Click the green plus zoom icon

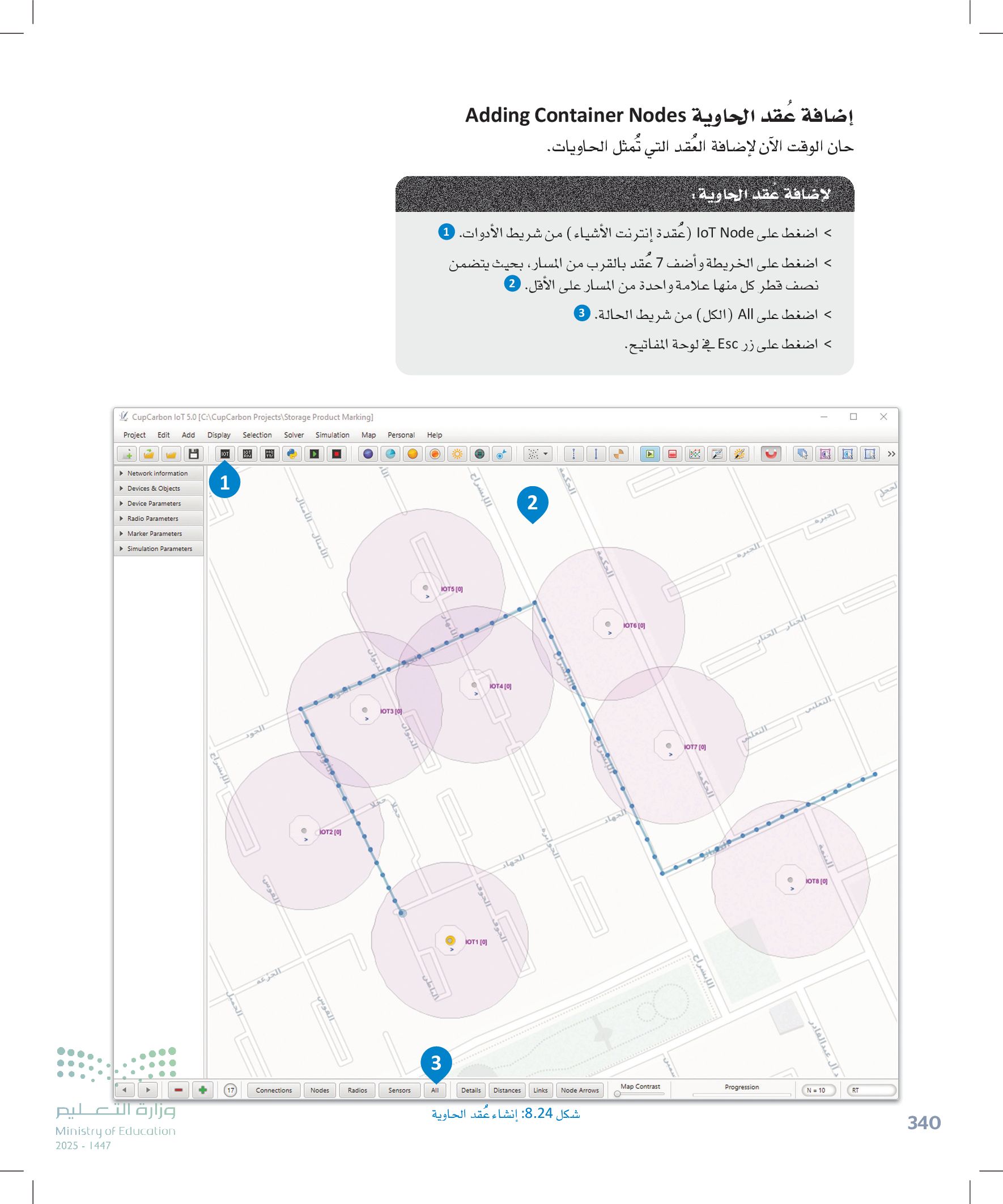point(202,1090)
